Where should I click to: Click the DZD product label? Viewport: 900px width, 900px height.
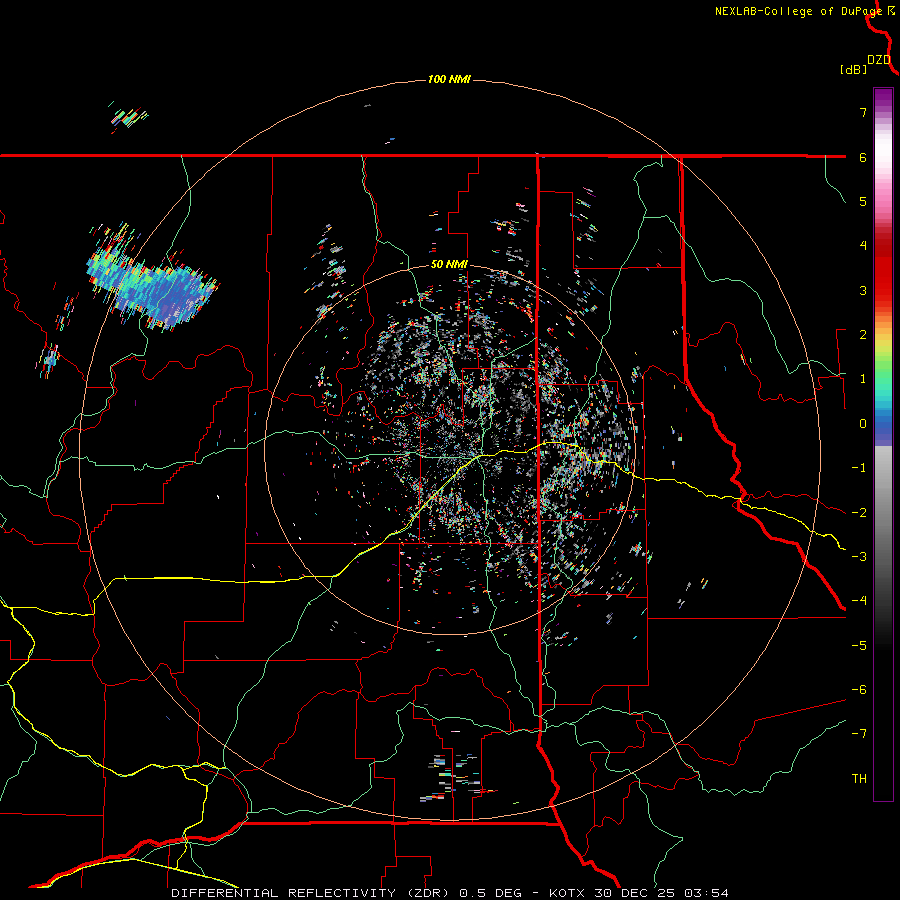pyautogui.click(x=879, y=60)
